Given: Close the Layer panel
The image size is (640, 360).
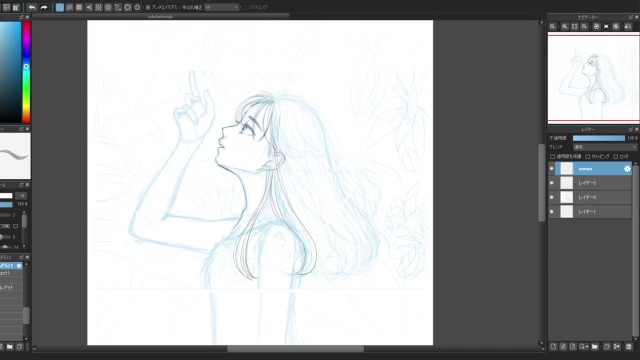Looking at the screenshot, I should [x=636, y=129].
